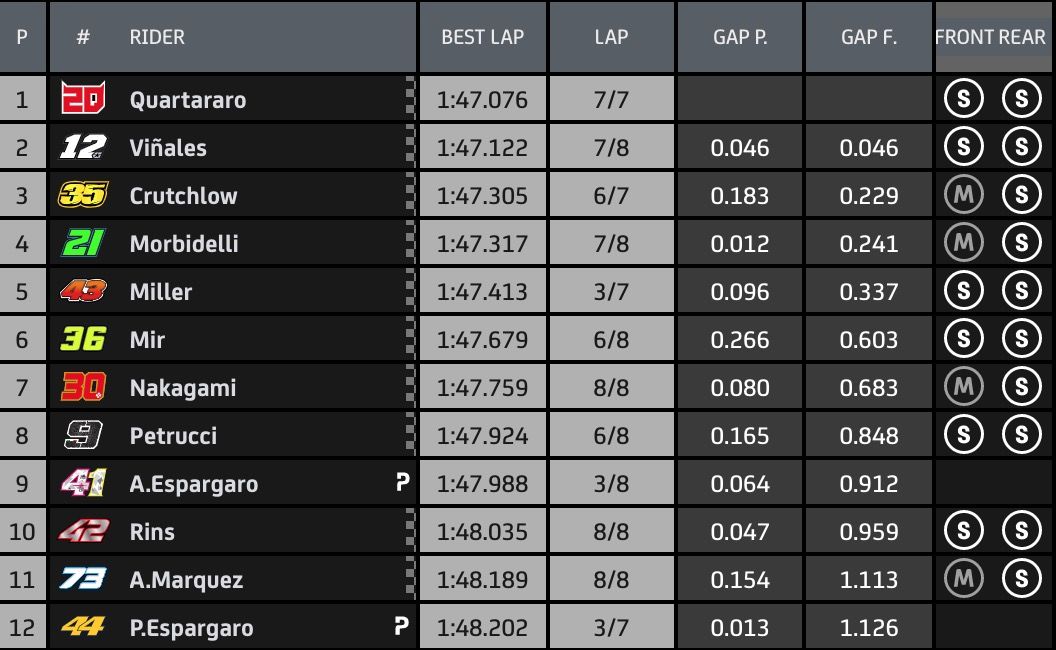Open rider name Nakagami

[x=183, y=388]
